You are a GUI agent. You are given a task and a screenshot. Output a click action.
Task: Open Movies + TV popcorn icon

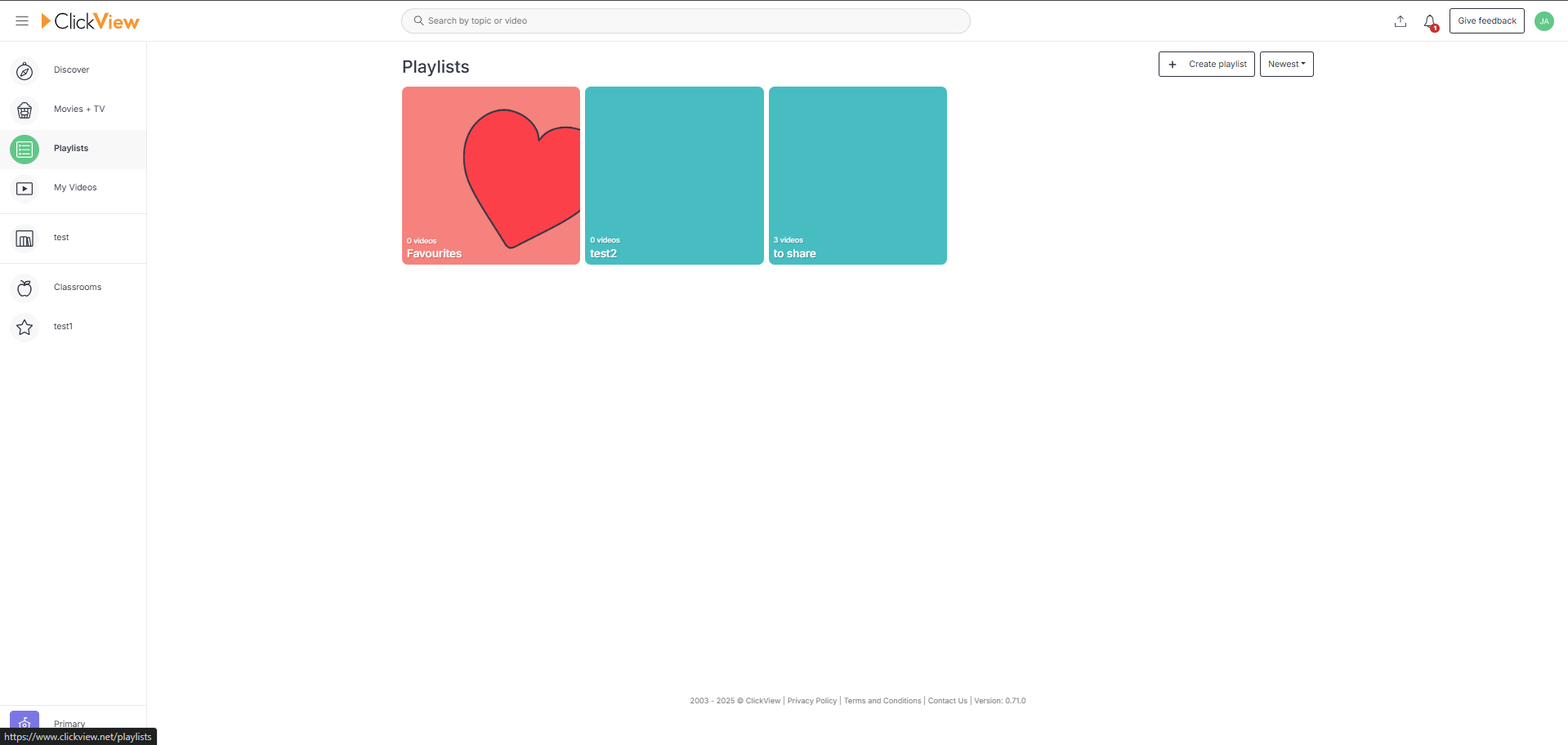point(25,110)
